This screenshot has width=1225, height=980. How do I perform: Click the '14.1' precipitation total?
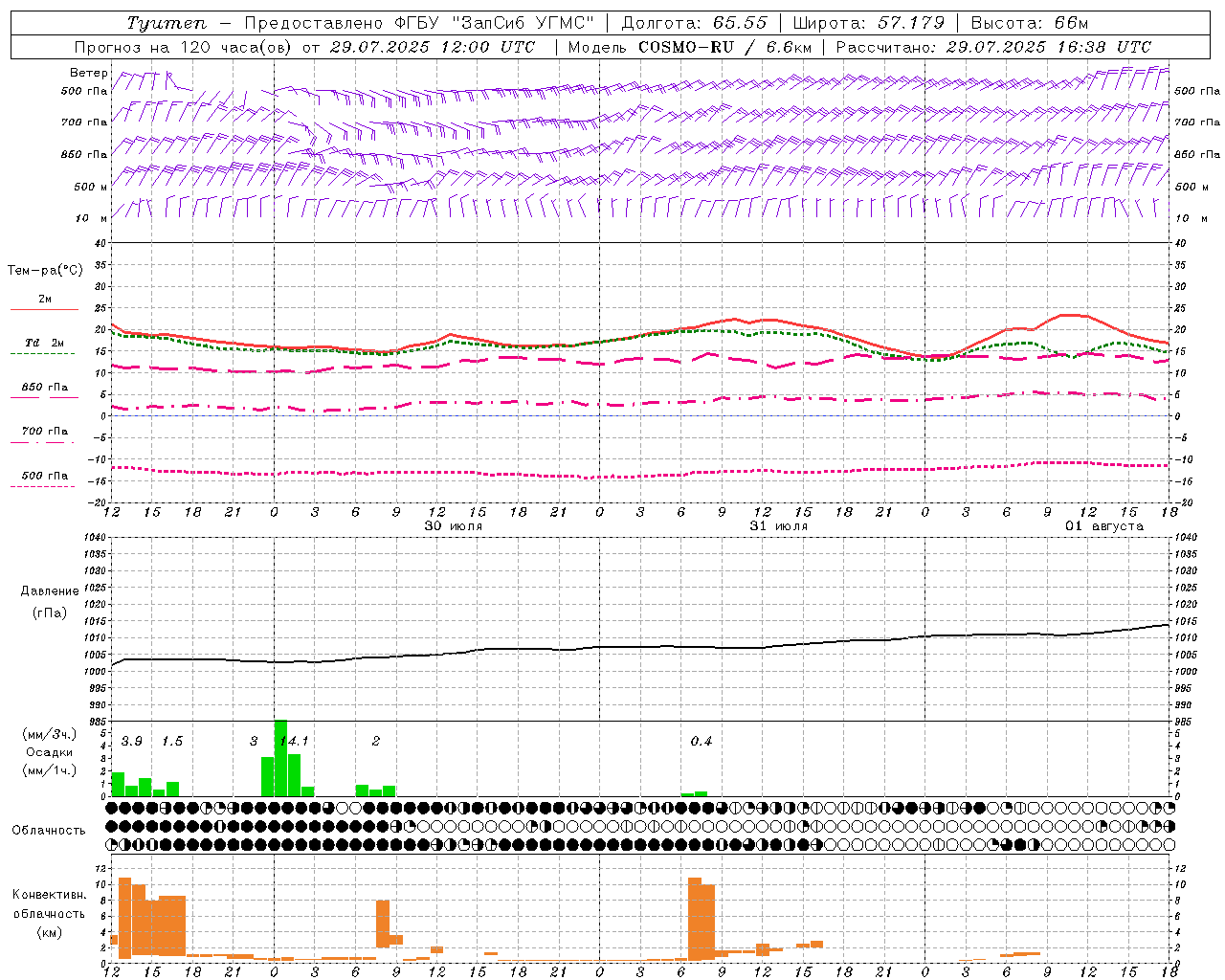pos(297,741)
